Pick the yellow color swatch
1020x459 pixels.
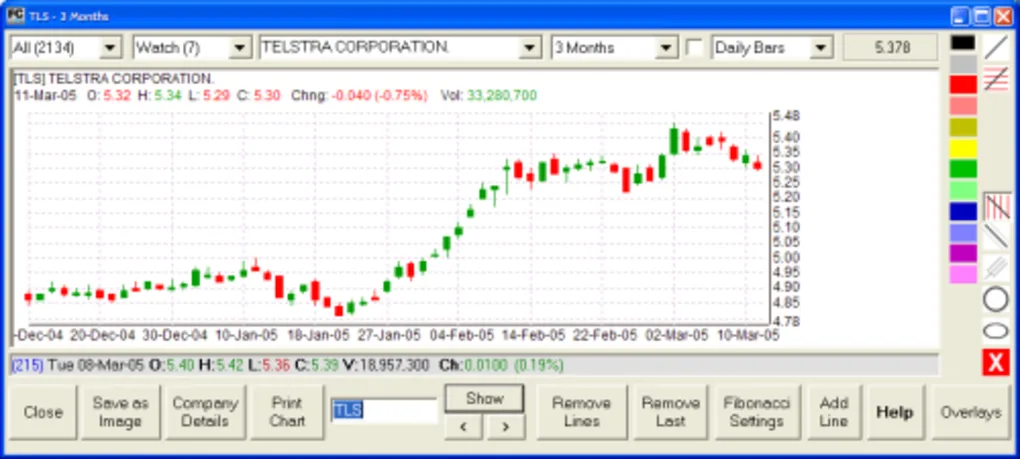(x=963, y=148)
